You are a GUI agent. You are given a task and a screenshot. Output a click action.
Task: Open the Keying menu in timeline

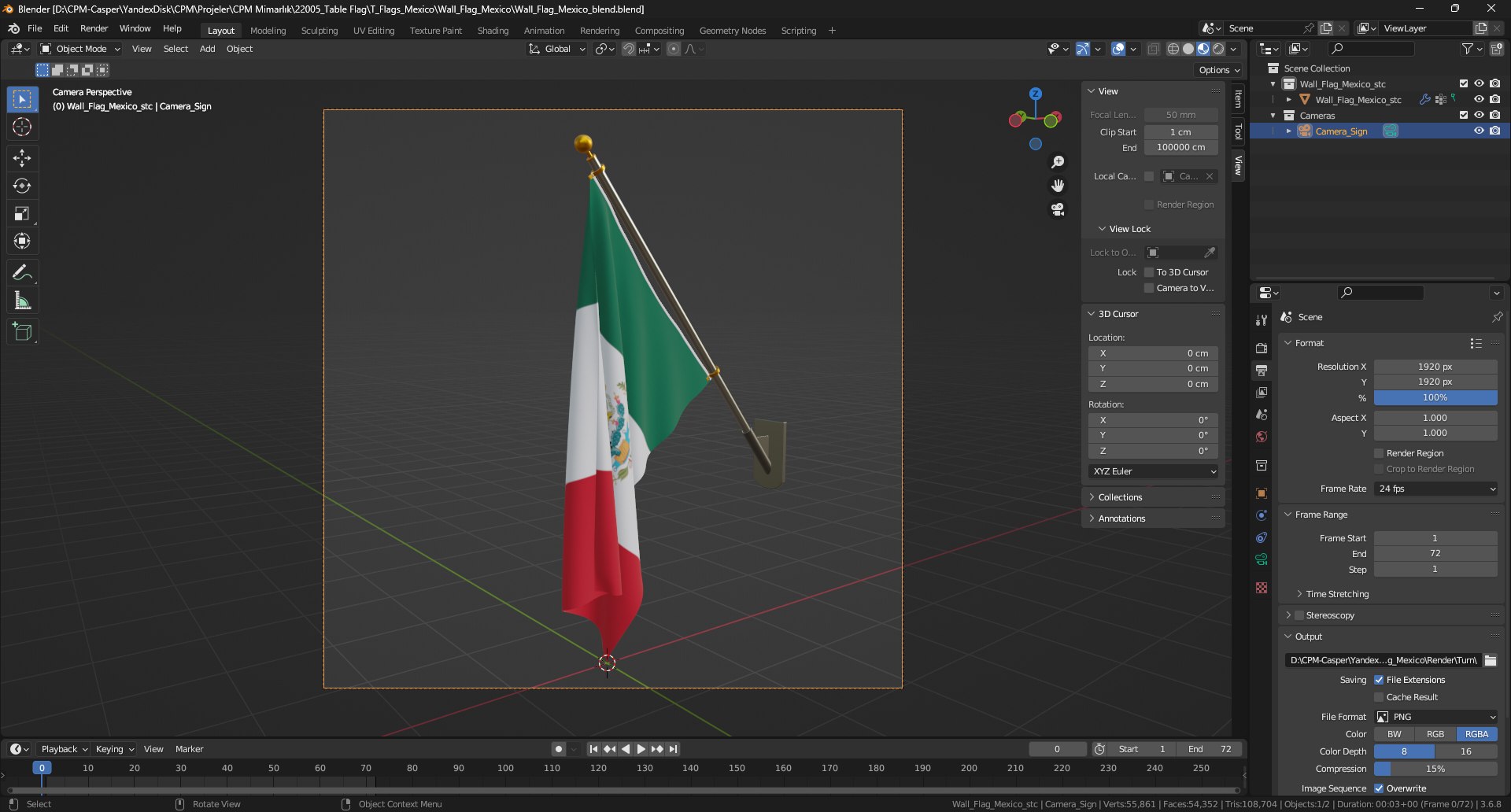coord(115,749)
